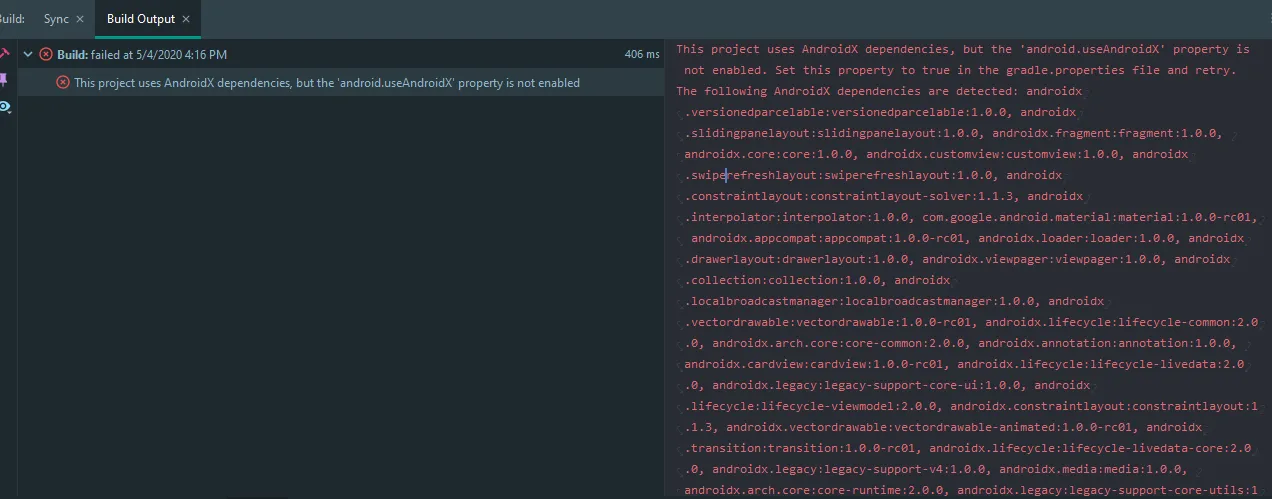Image resolution: width=1272 pixels, height=499 pixels.
Task: Close the Sync tab
Action: coord(80,19)
